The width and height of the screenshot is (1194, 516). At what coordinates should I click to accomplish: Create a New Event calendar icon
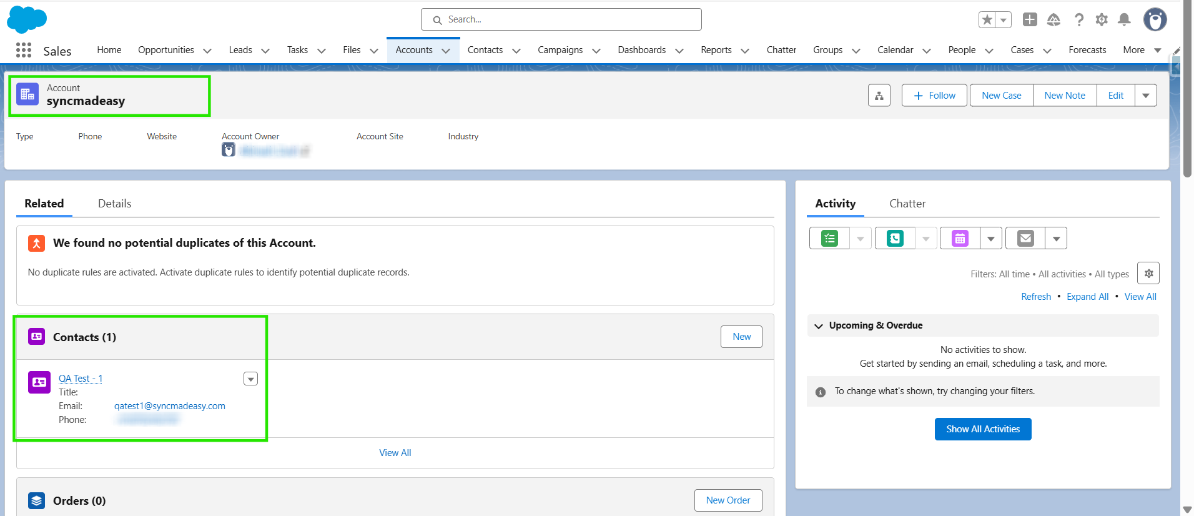coord(959,238)
